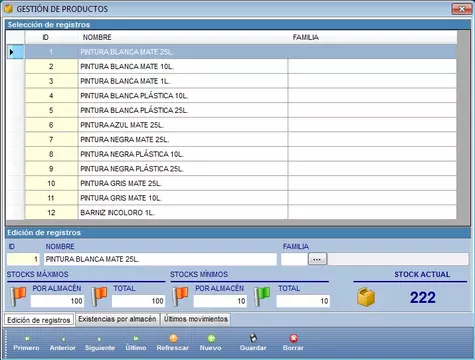Select the Edición de registros tab
This screenshot has height=360, width=475.
click(x=39, y=320)
